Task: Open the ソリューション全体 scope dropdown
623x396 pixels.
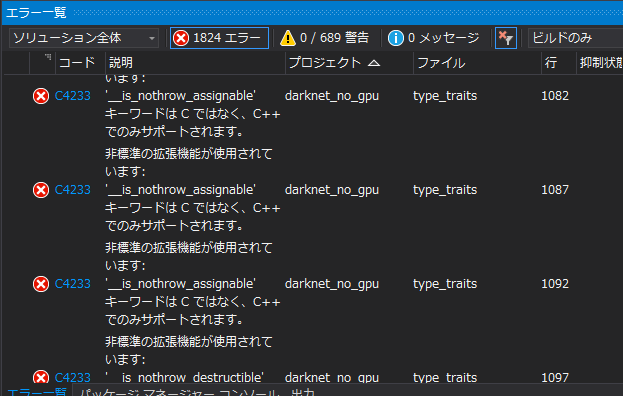Action: 84,38
